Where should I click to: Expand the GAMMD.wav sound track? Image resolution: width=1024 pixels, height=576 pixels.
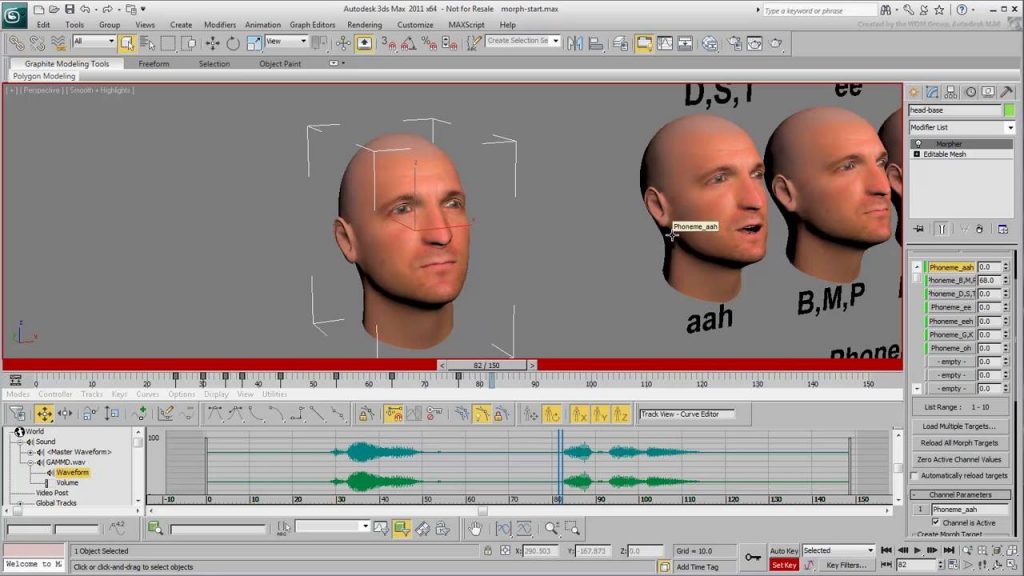(30, 461)
